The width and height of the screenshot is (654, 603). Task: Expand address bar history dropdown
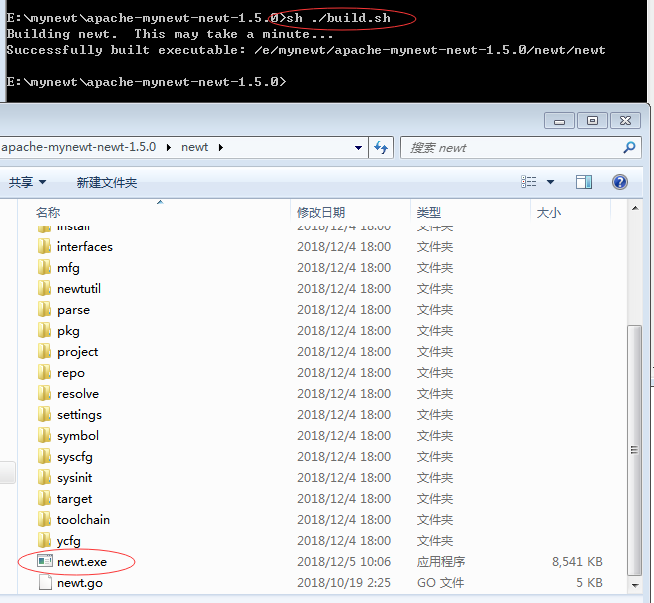point(358,148)
